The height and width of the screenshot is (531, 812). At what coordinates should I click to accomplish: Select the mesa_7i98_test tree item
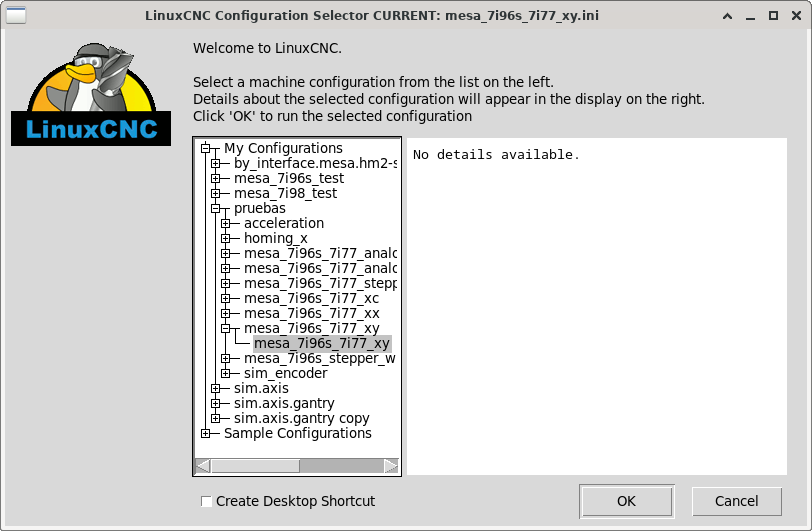(x=285, y=193)
